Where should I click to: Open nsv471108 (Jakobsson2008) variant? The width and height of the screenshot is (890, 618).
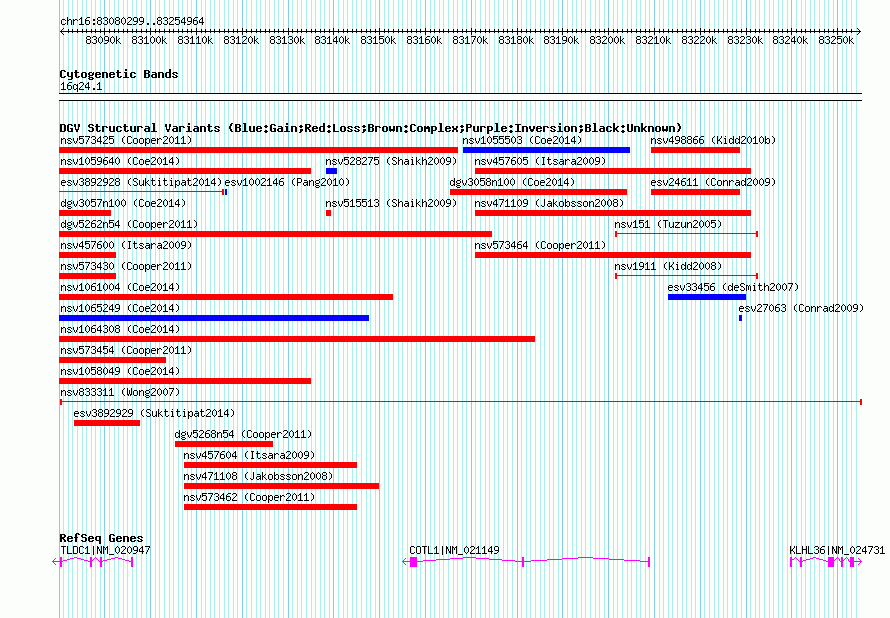(258, 476)
